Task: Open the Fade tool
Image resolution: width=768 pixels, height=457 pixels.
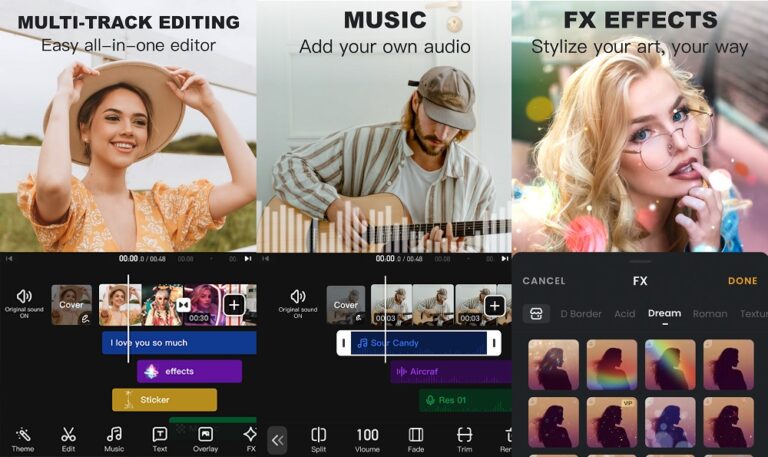Action: pos(416,439)
